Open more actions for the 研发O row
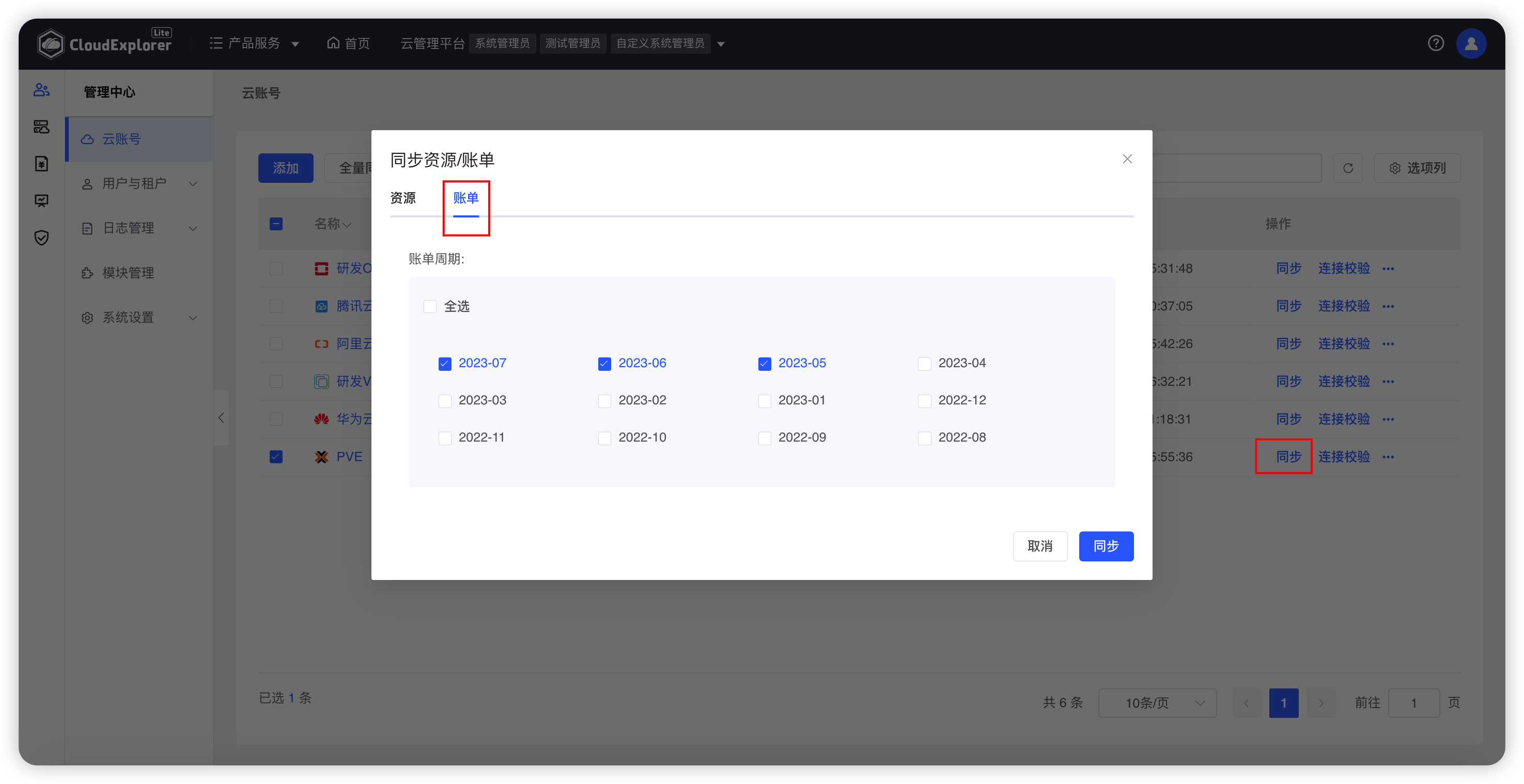Image resolution: width=1524 pixels, height=784 pixels. pyautogui.click(x=1389, y=269)
